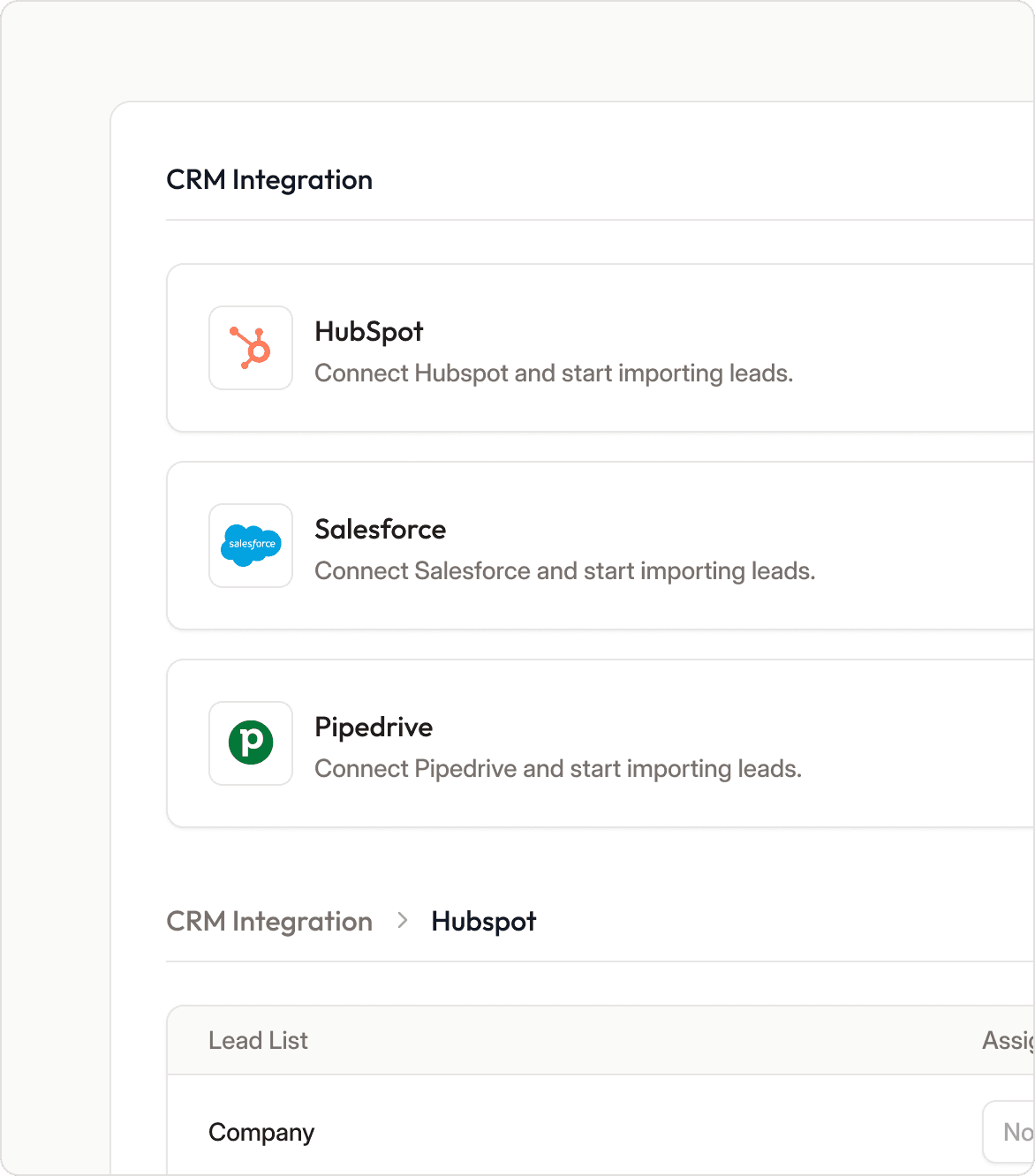The image size is (1035, 1176).
Task: Click the breadcrumb chevron separator arrow
Action: pyautogui.click(x=403, y=921)
